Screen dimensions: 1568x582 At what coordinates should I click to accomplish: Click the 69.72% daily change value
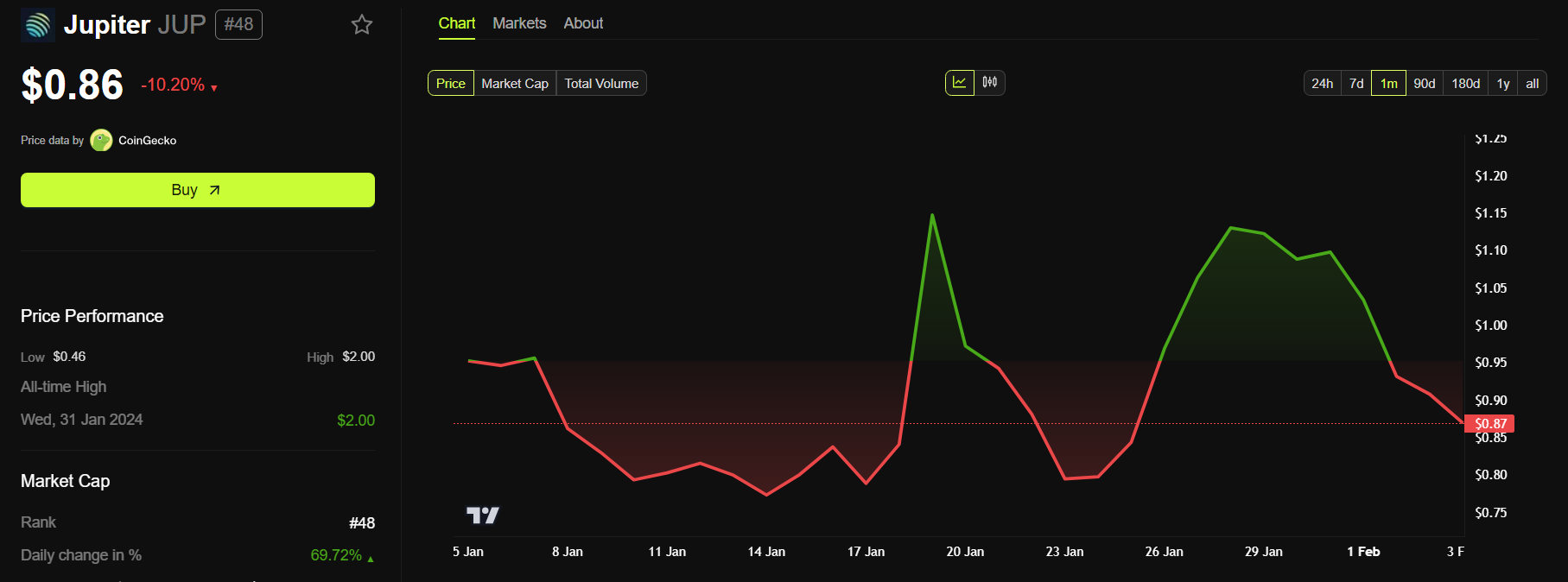336,555
